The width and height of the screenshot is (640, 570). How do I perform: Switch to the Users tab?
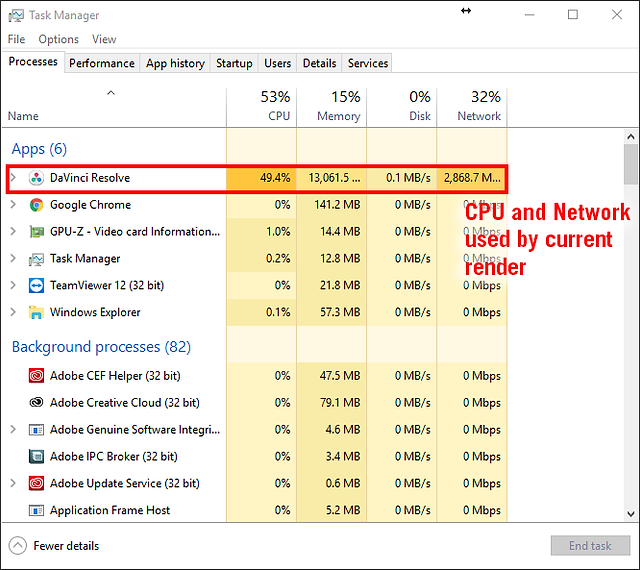pos(278,63)
